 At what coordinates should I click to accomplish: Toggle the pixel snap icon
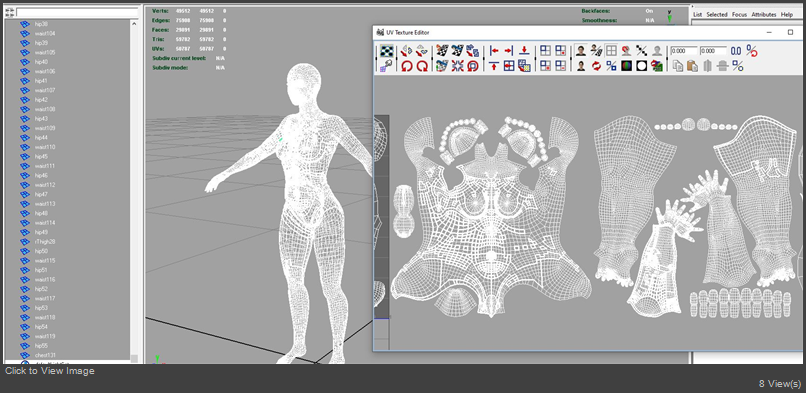tap(627, 50)
